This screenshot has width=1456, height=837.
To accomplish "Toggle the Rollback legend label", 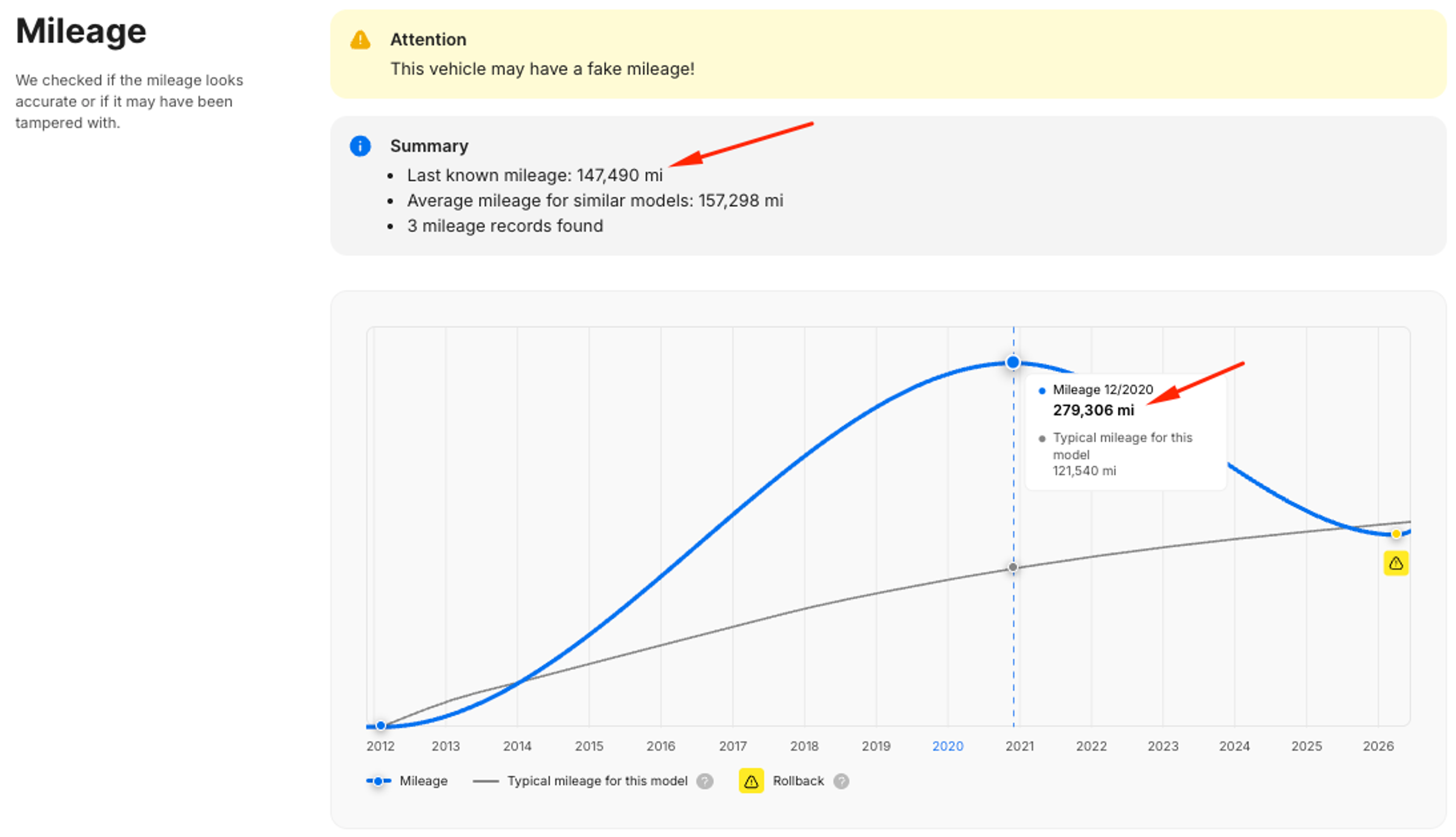I will click(x=798, y=781).
